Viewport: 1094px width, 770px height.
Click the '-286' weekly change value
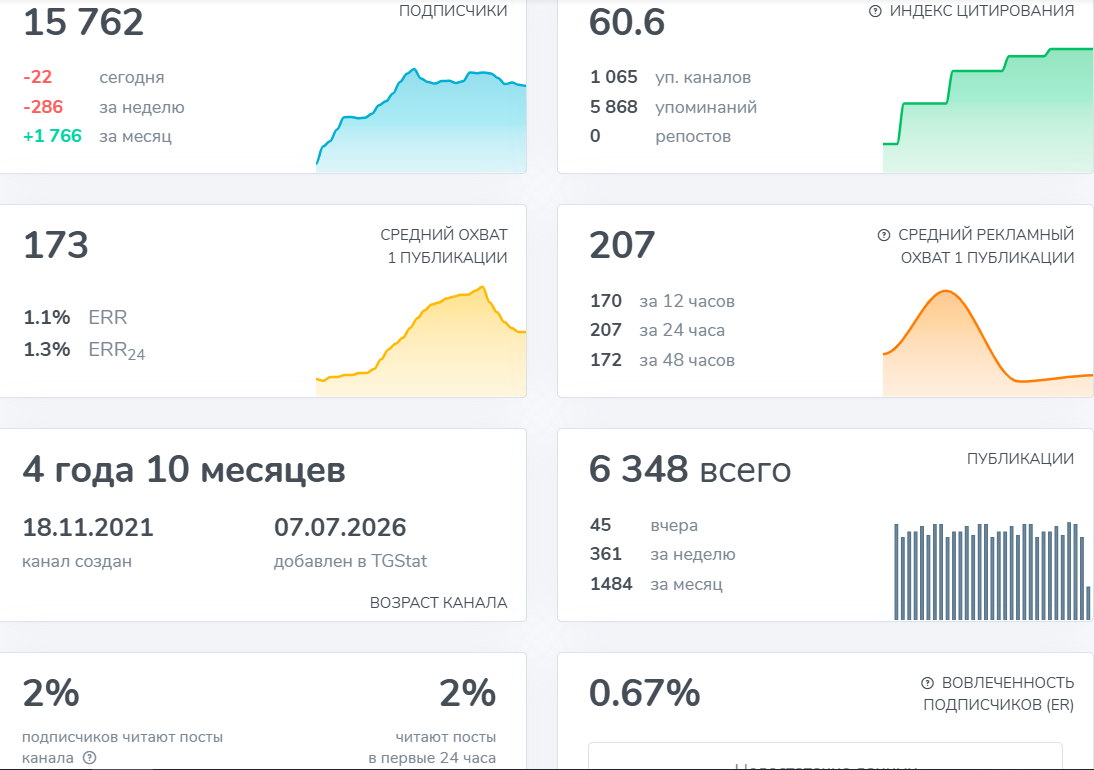click(x=43, y=107)
